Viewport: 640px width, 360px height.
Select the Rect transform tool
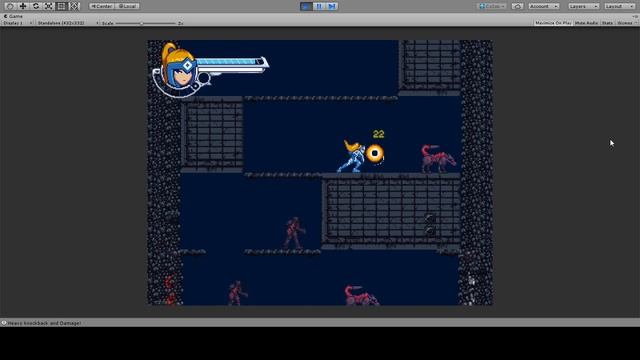point(61,6)
